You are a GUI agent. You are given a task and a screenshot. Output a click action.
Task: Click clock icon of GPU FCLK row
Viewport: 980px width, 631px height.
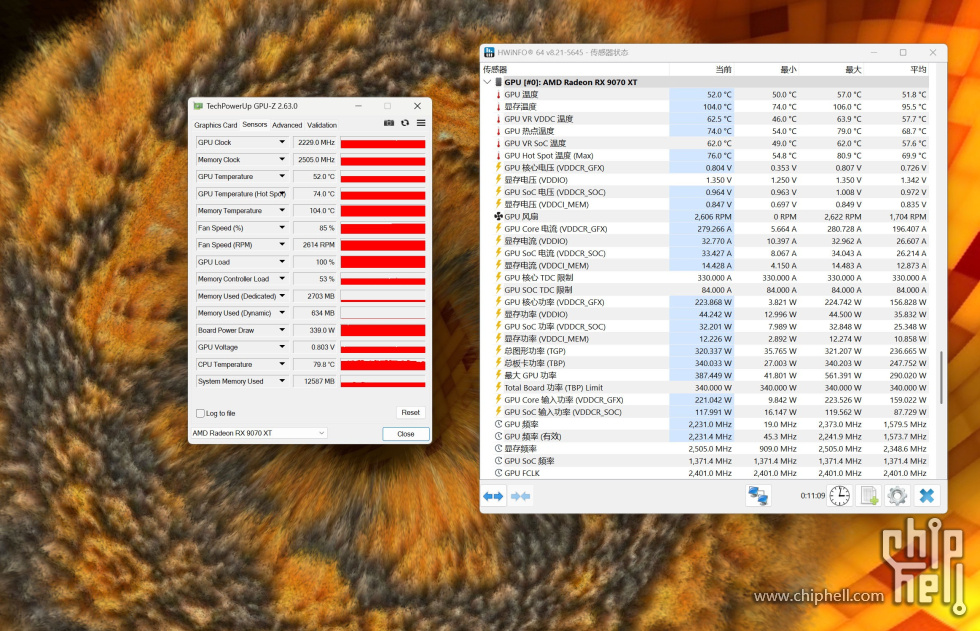point(498,473)
